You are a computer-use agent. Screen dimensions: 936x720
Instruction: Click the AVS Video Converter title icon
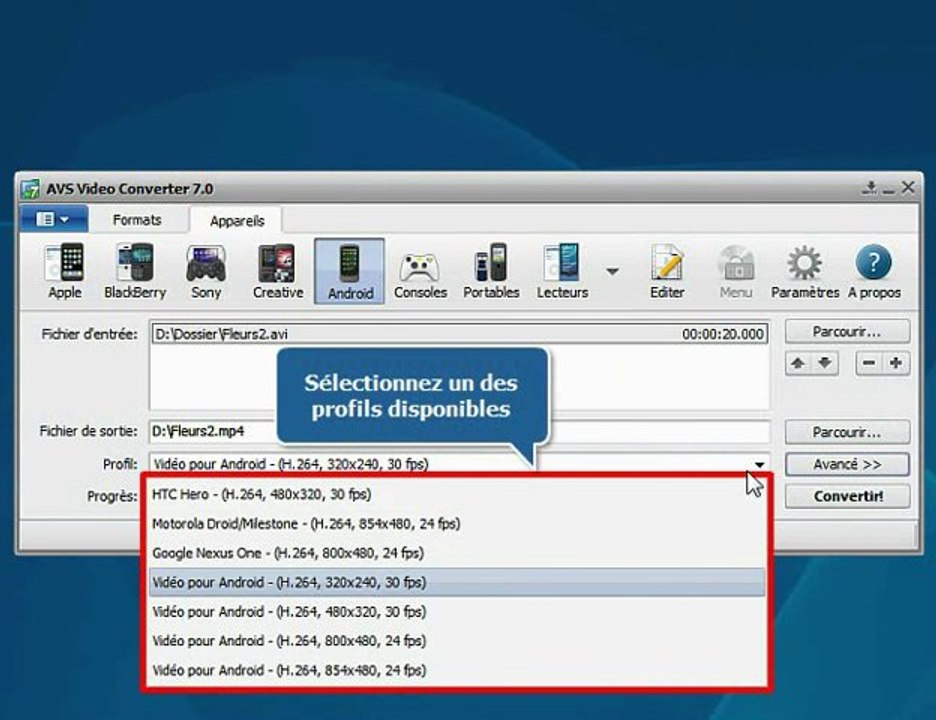(x=30, y=189)
